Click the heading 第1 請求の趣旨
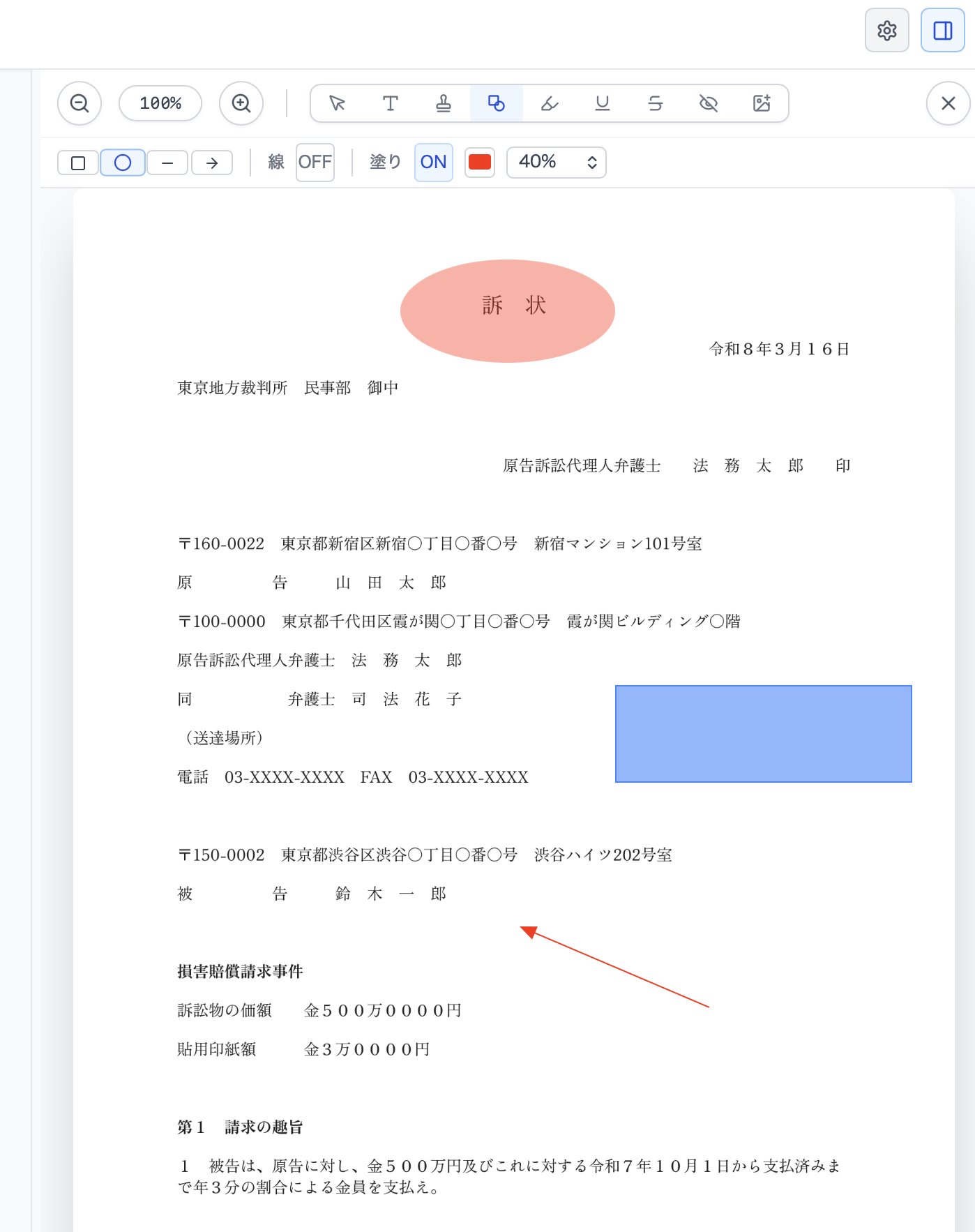The height and width of the screenshot is (1232, 975). pos(241,1127)
